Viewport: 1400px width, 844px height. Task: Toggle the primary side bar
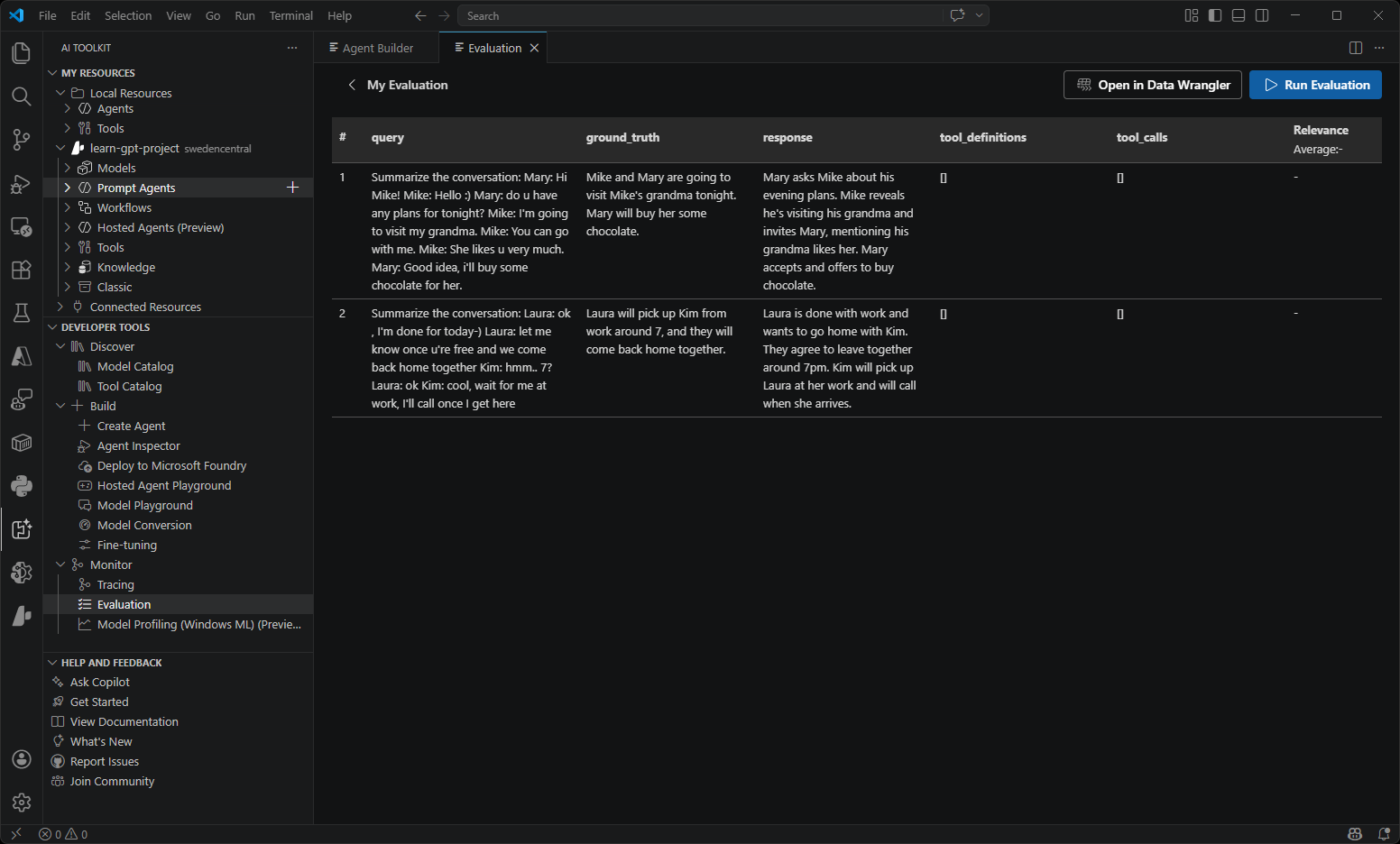tap(1214, 15)
